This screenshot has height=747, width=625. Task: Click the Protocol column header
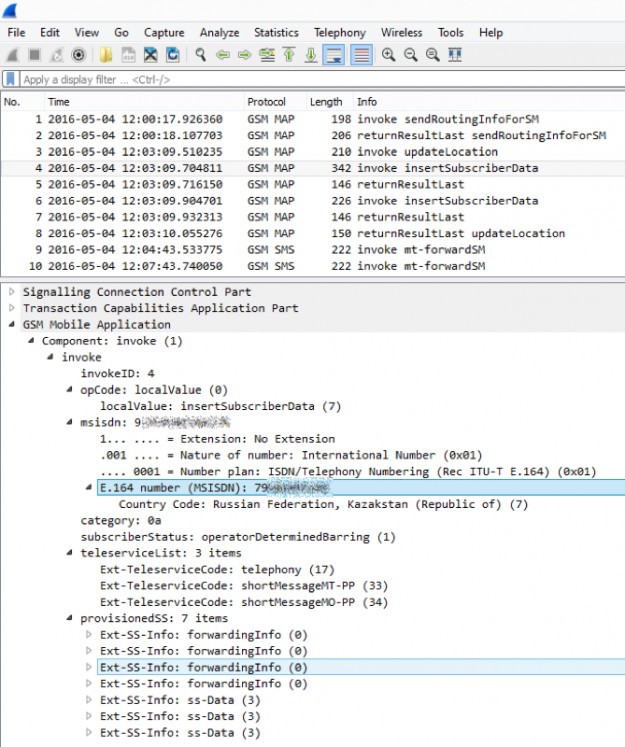[x=266, y=102]
